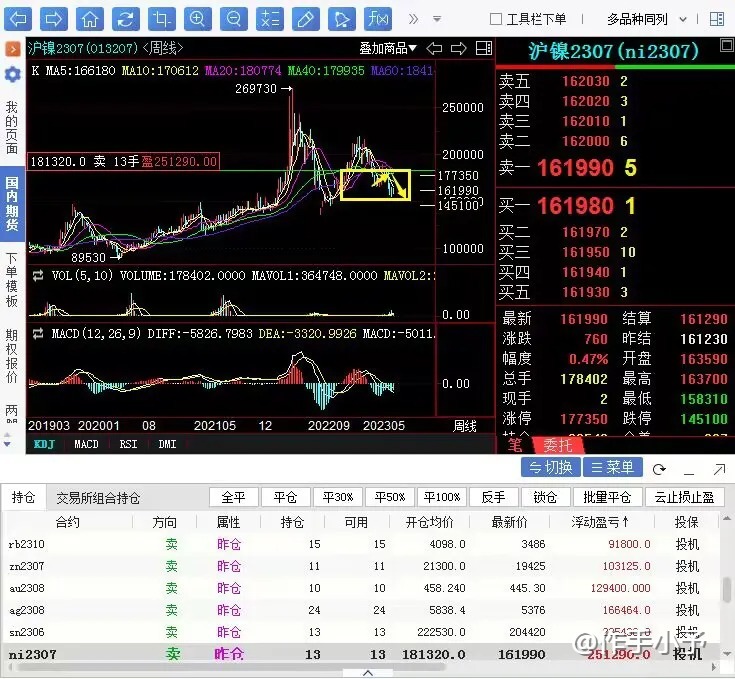The height and width of the screenshot is (679, 735).
Task: Switch to the MACD indicator tab
Action: 86,444
